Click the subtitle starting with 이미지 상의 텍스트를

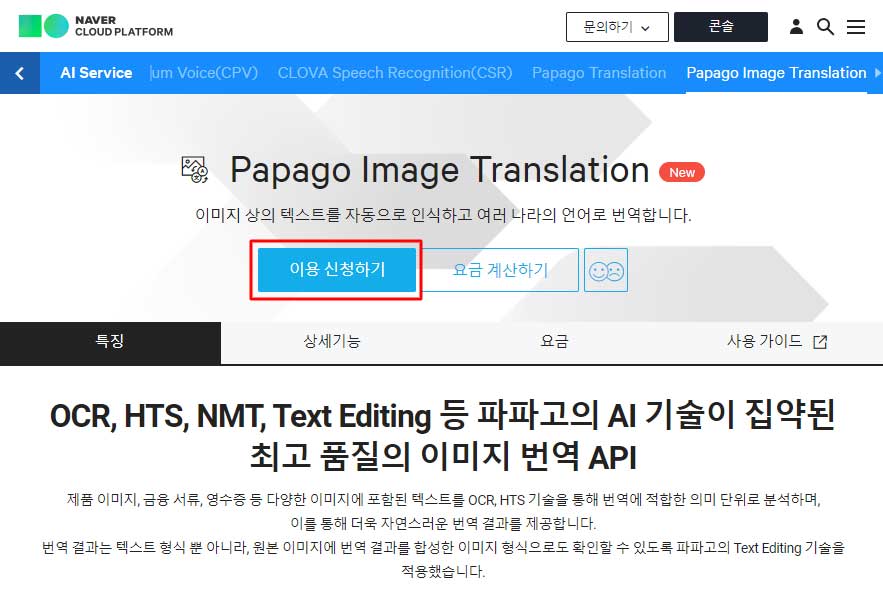coord(443,215)
